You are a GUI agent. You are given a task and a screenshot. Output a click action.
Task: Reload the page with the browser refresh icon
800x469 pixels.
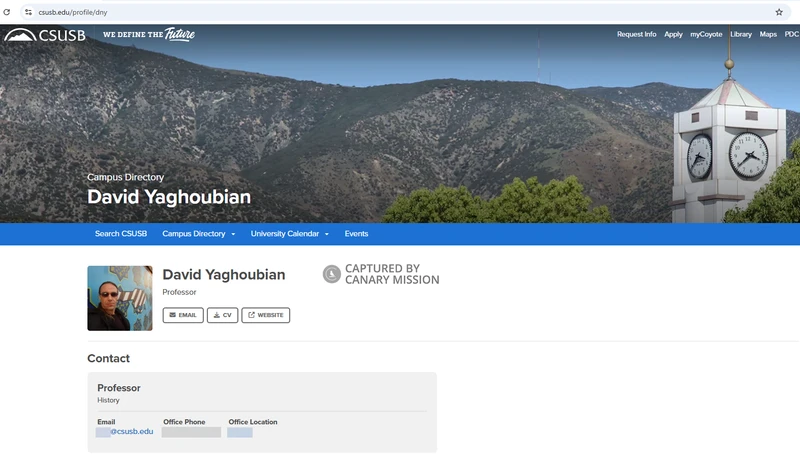click(x=7, y=12)
